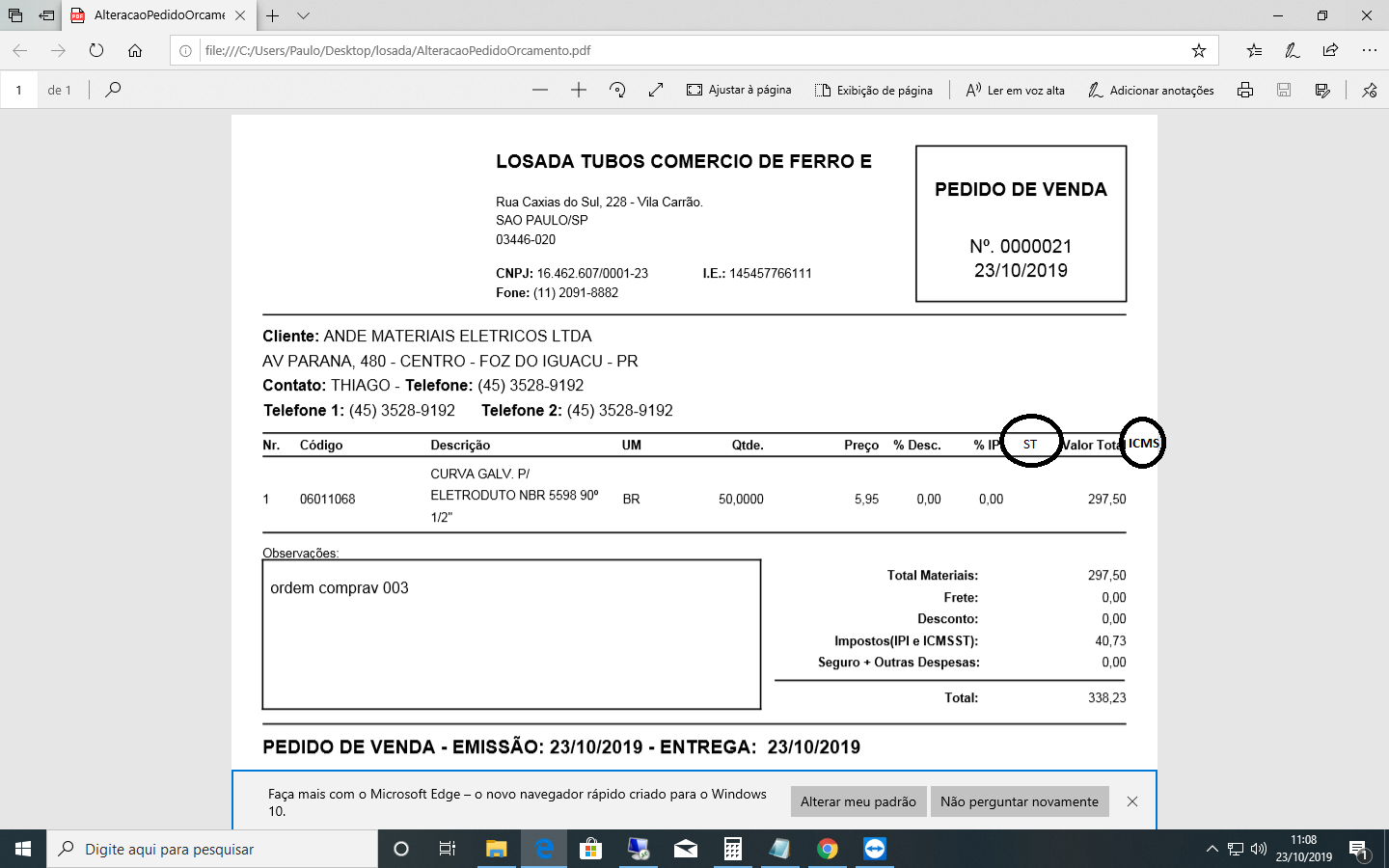Zoom out with the minus icon
Screen dimensions: 1389x868
[x=540, y=90]
